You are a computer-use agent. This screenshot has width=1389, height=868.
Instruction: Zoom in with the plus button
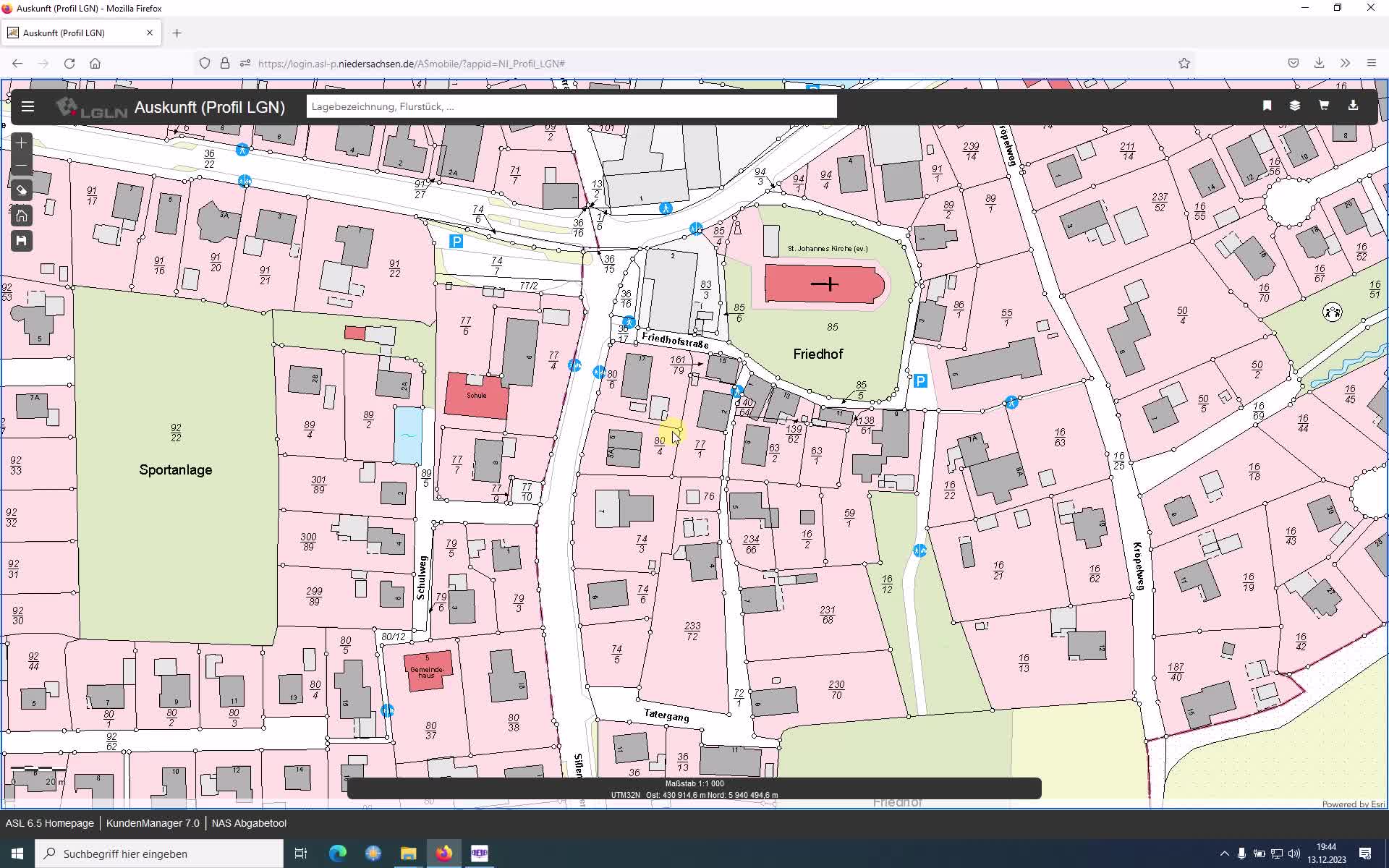click(x=21, y=143)
